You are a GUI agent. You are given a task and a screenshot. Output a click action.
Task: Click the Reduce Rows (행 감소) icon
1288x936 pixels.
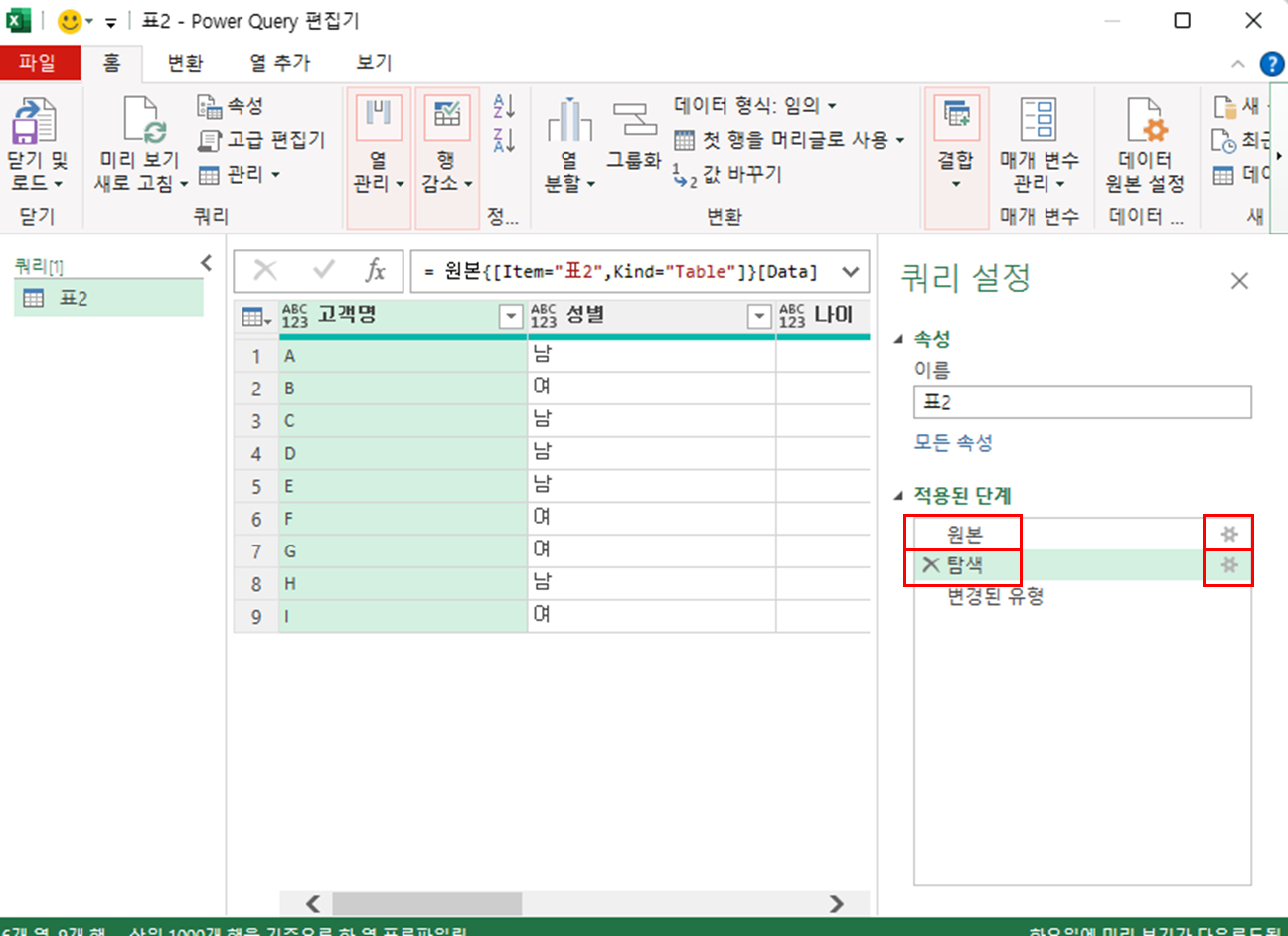tap(447, 118)
